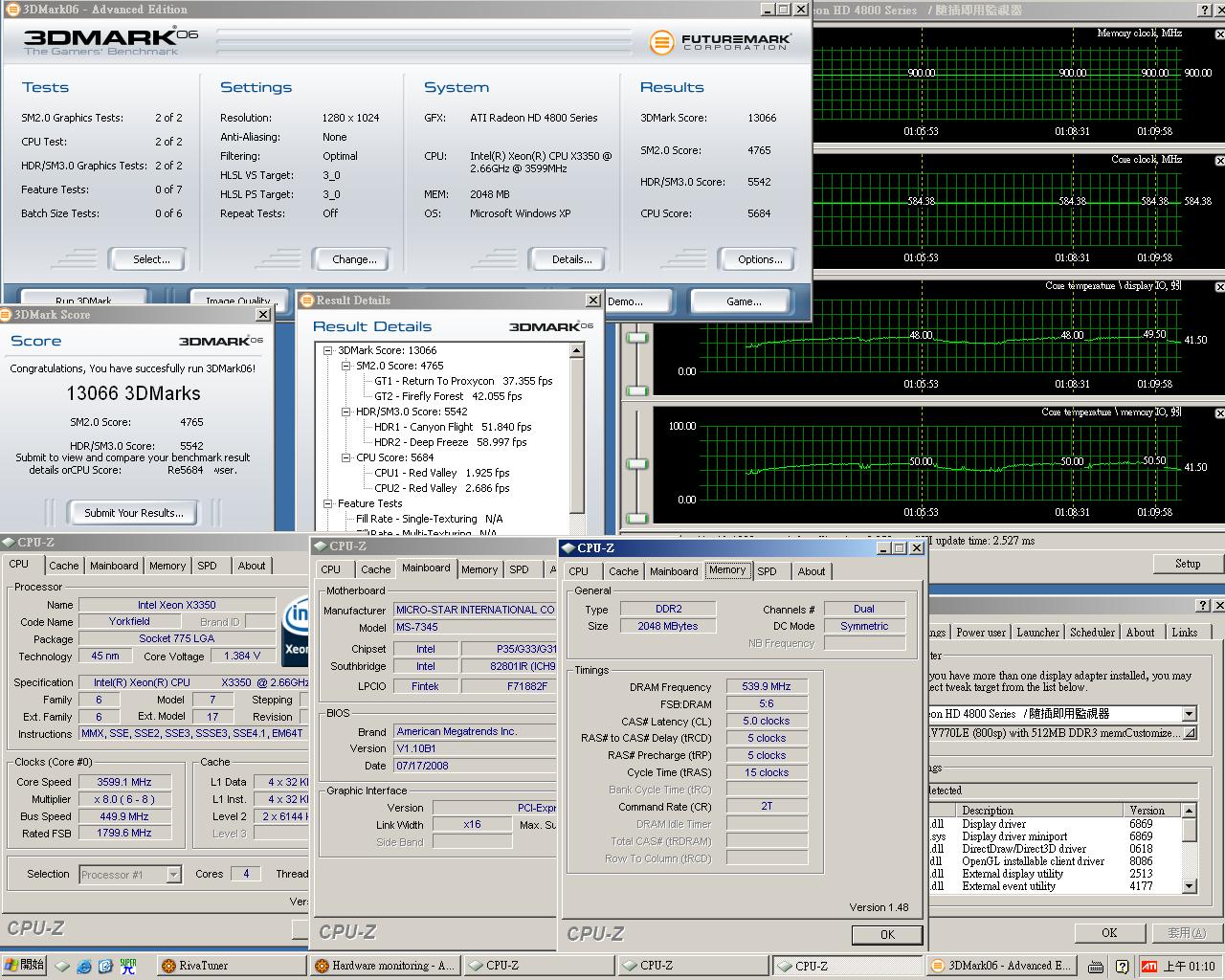The height and width of the screenshot is (980, 1225).
Task: Click the help tray icon
Action: (x=1123, y=966)
